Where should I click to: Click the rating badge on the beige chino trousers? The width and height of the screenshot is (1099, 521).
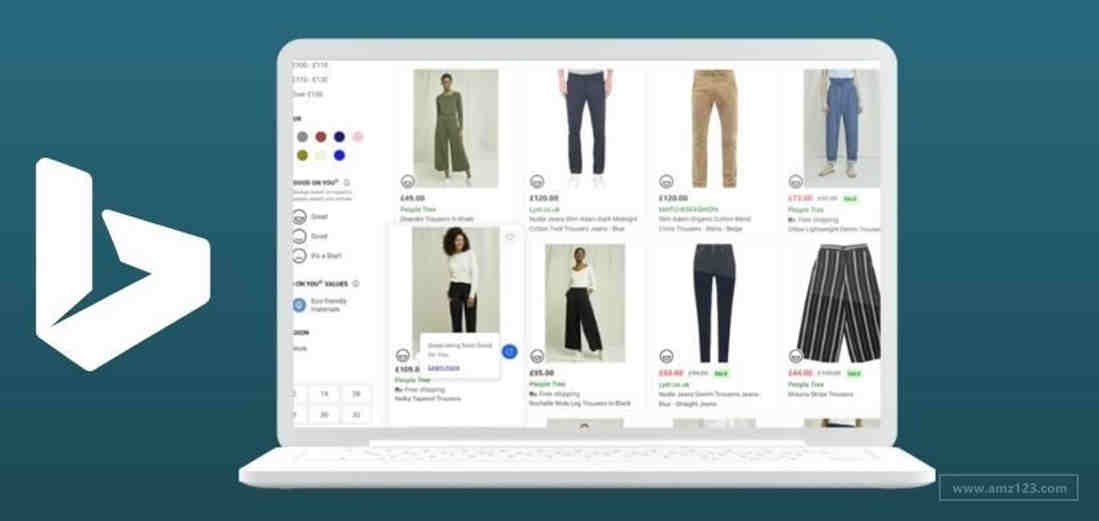click(666, 181)
